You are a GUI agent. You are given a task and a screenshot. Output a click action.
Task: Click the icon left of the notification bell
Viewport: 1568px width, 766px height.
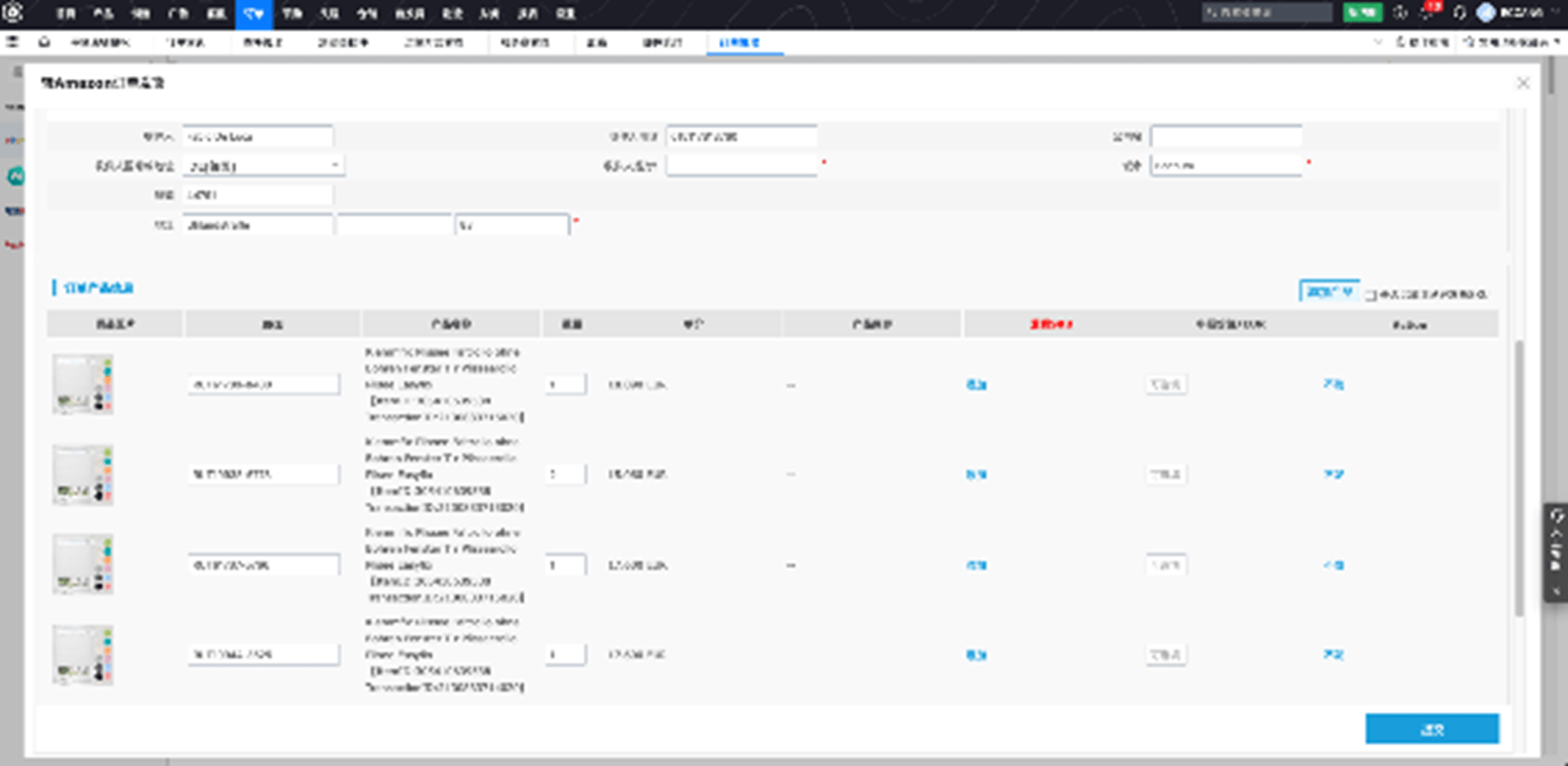click(x=1400, y=13)
